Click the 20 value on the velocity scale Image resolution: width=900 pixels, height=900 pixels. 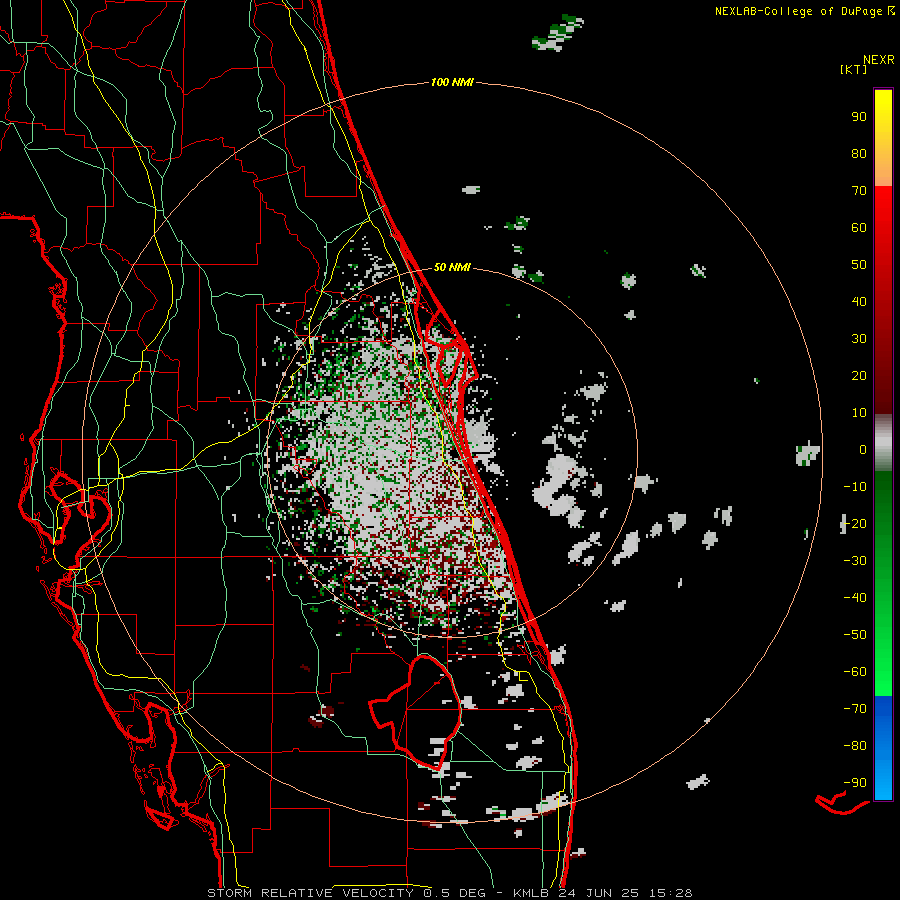tap(859, 376)
